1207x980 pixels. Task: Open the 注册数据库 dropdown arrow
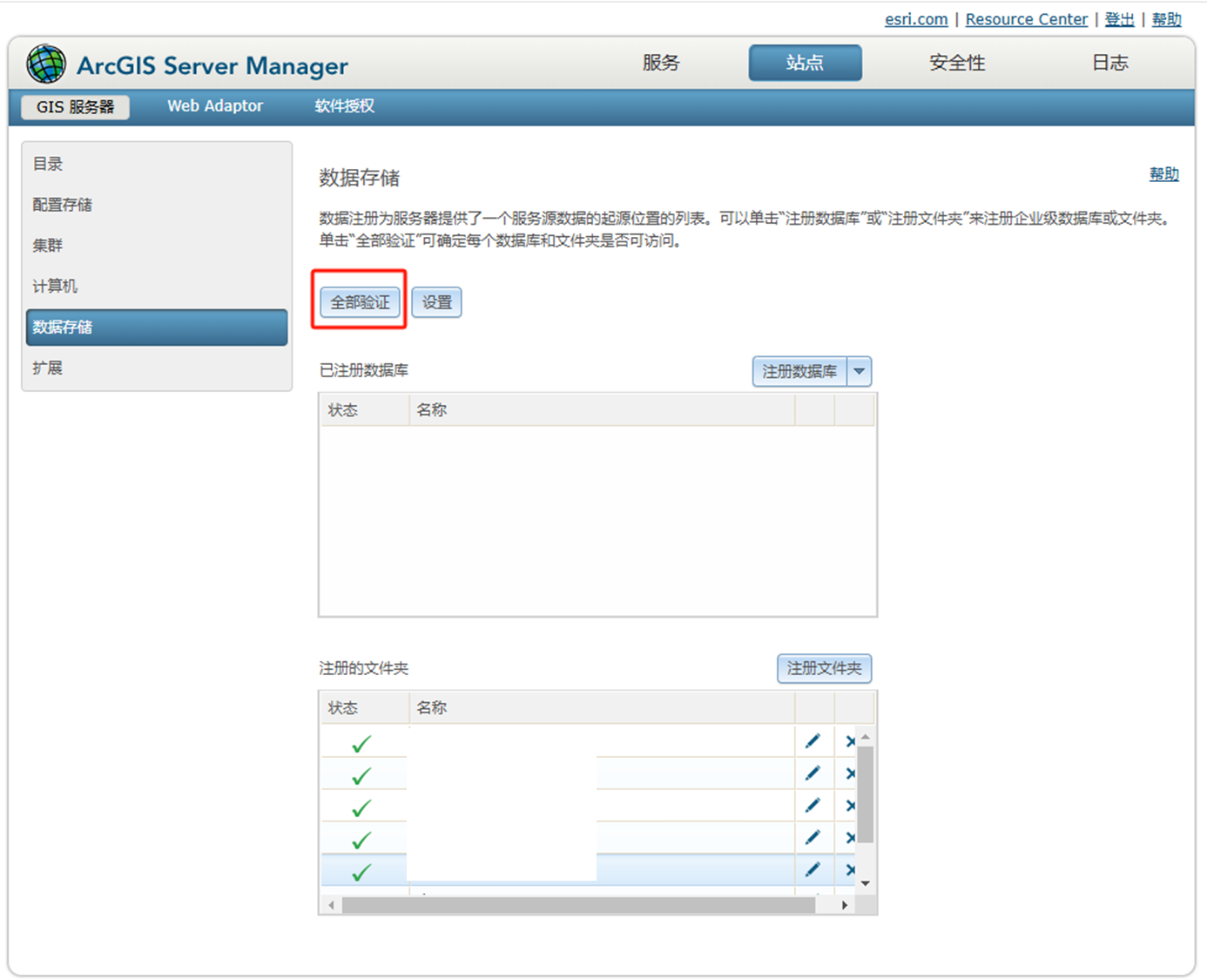(860, 371)
